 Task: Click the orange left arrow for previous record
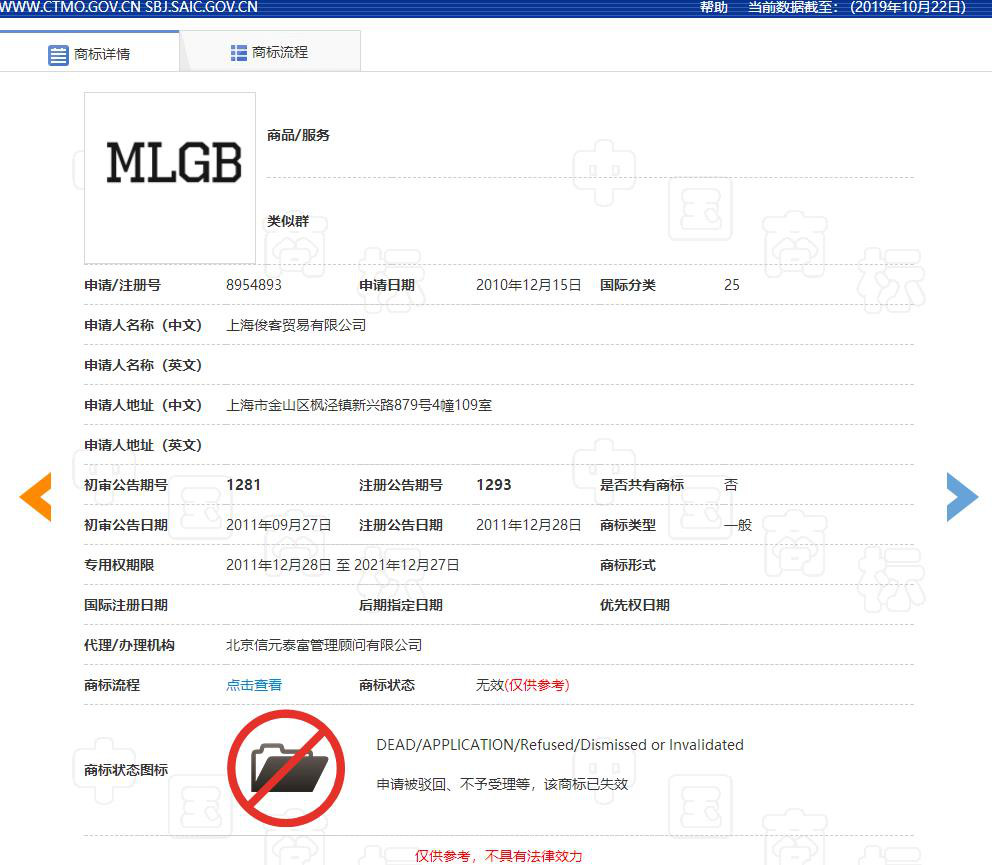coord(36,497)
